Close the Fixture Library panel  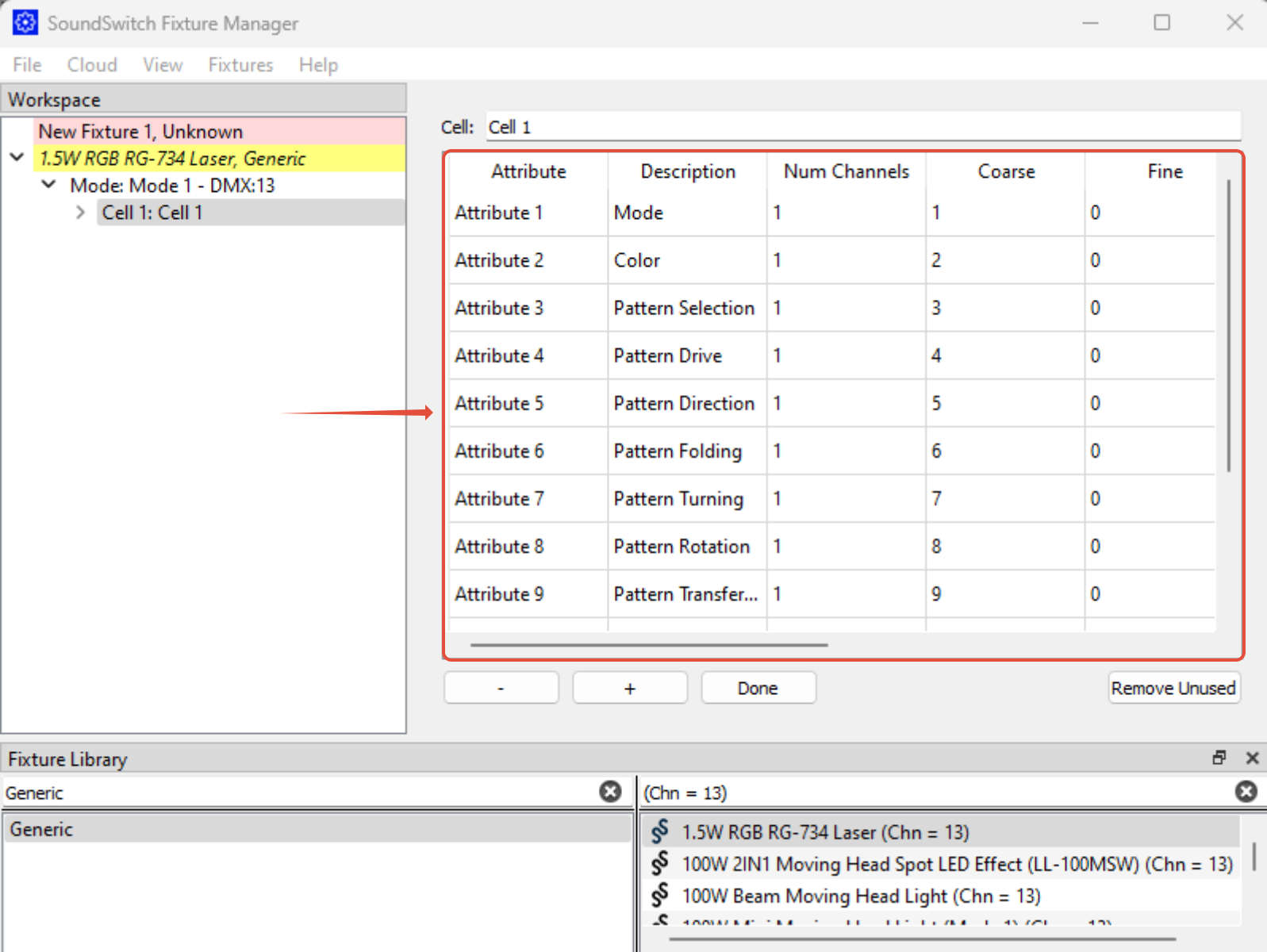(x=1253, y=758)
